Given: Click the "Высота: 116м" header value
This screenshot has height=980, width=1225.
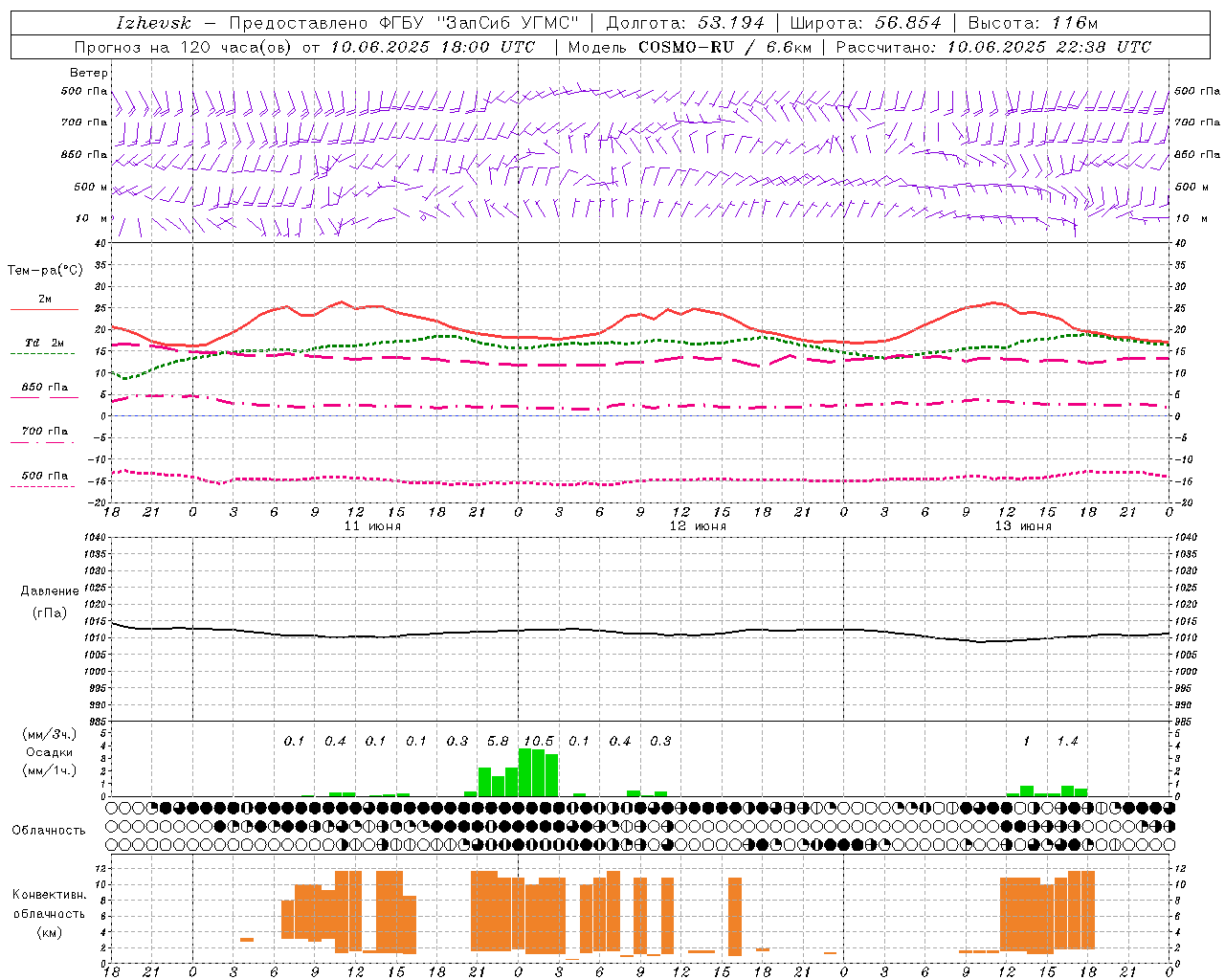Looking at the screenshot, I should 1033,23.
